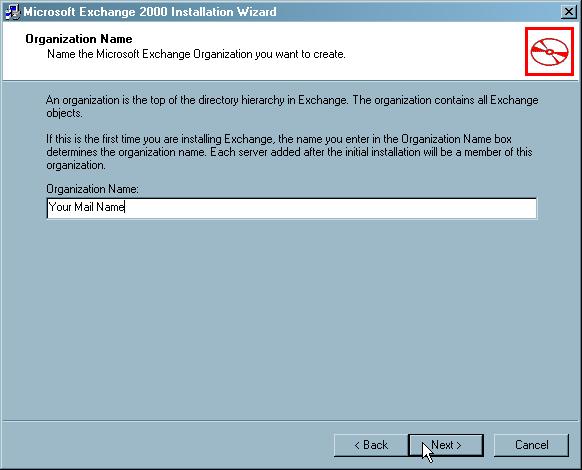Click the separator line above wizard buttons
The height and width of the screenshot is (470, 582).
click(x=291, y=421)
